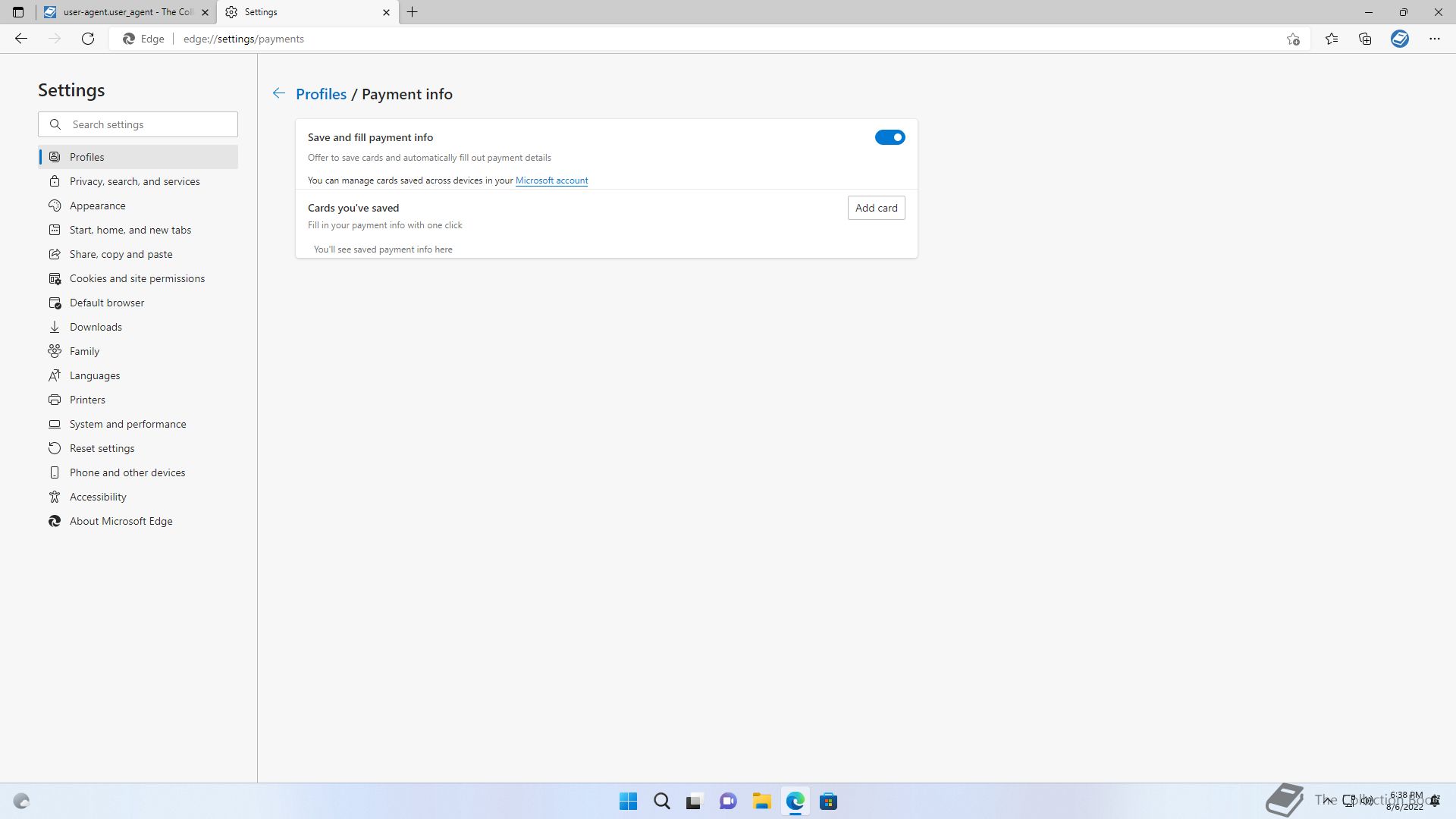Click the Family people icon
This screenshot has width=1456, height=819.
click(55, 351)
